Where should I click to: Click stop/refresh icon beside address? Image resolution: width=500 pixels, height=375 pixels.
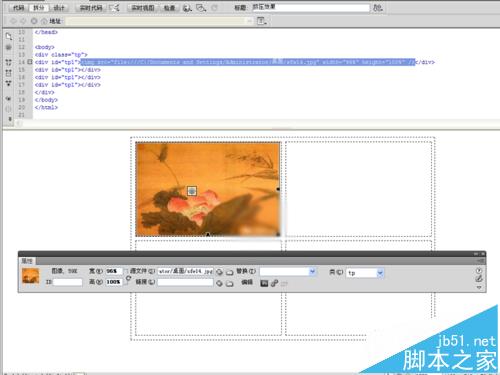tap(34, 21)
